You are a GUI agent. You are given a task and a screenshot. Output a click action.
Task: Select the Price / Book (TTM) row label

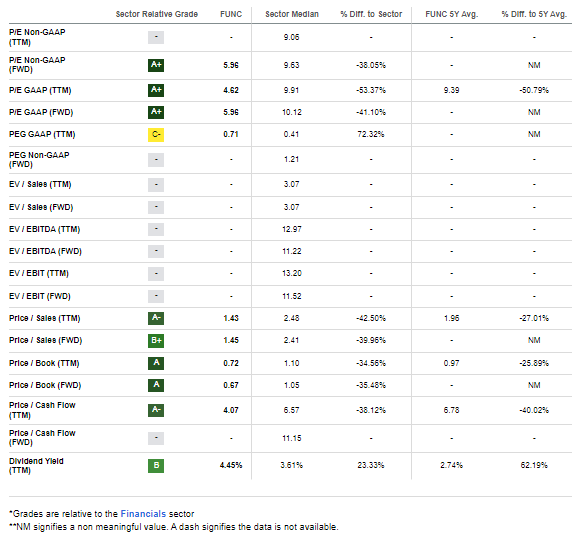point(44,363)
